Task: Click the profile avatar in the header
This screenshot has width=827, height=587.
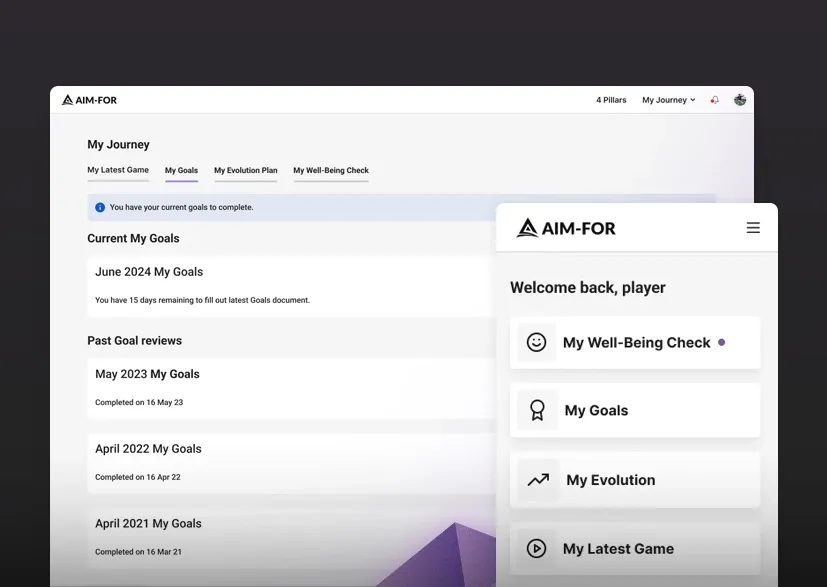Action: tap(740, 100)
